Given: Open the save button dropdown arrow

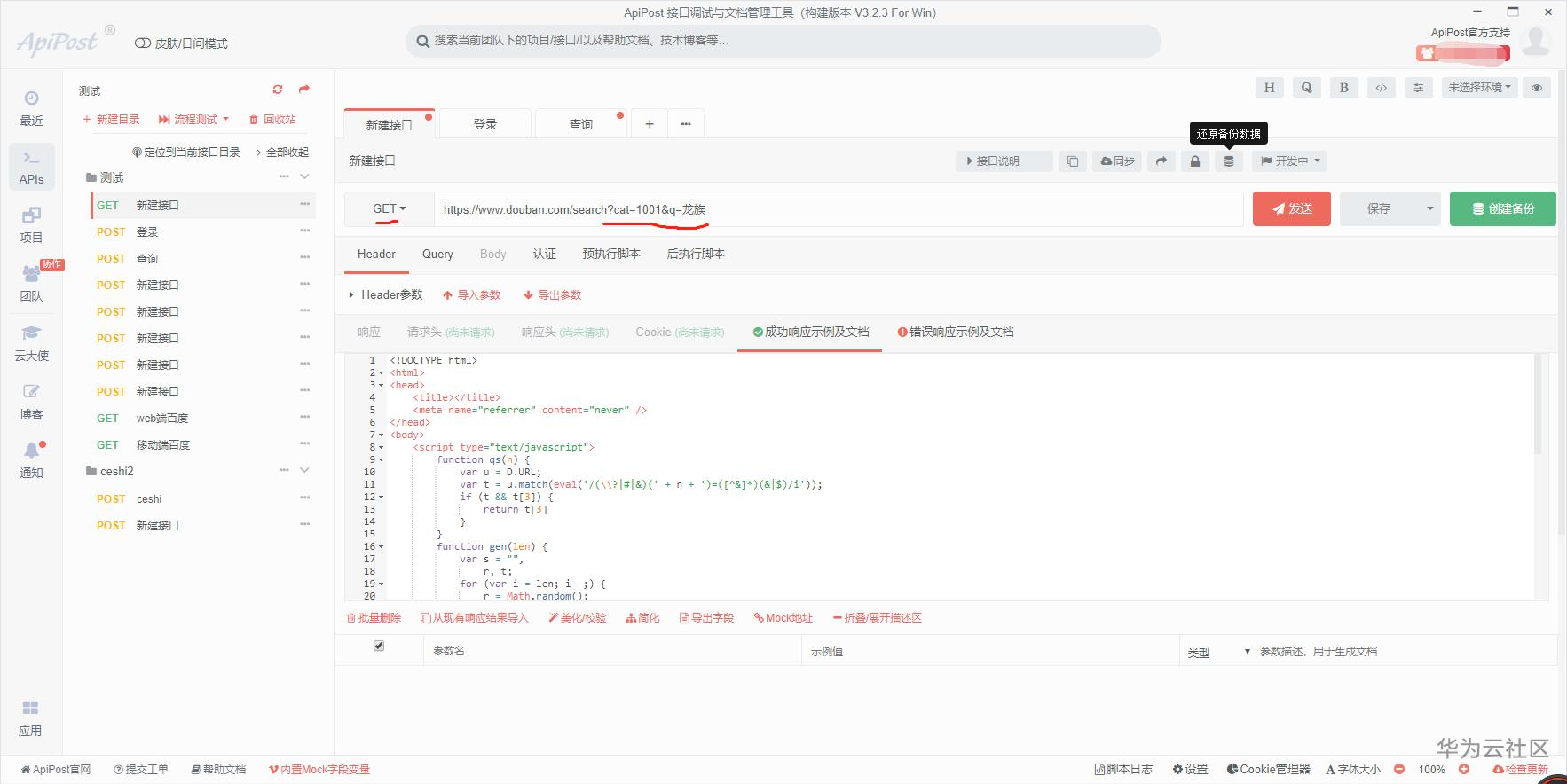Looking at the screenshot, I should (1429, 209).
